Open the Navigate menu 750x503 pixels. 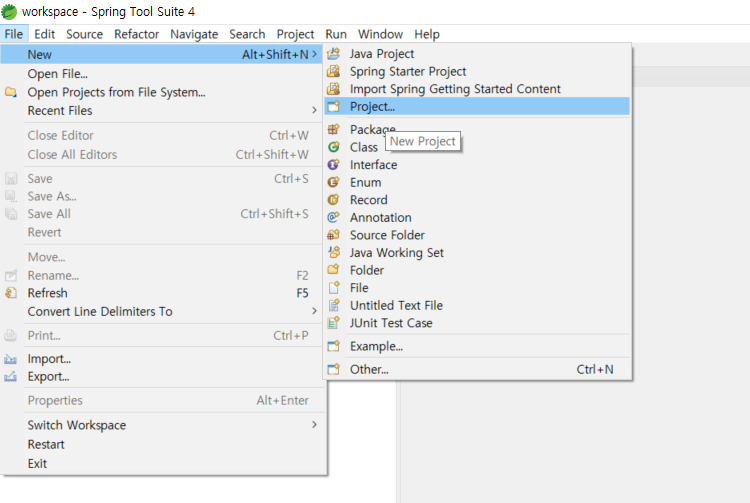(x=194, y=34)
